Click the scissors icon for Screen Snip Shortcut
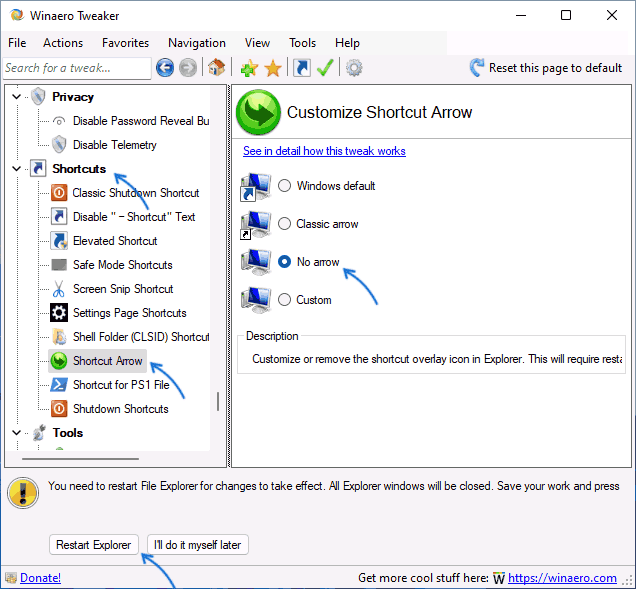This screenshot has width=636, height=589. [59, 289]
